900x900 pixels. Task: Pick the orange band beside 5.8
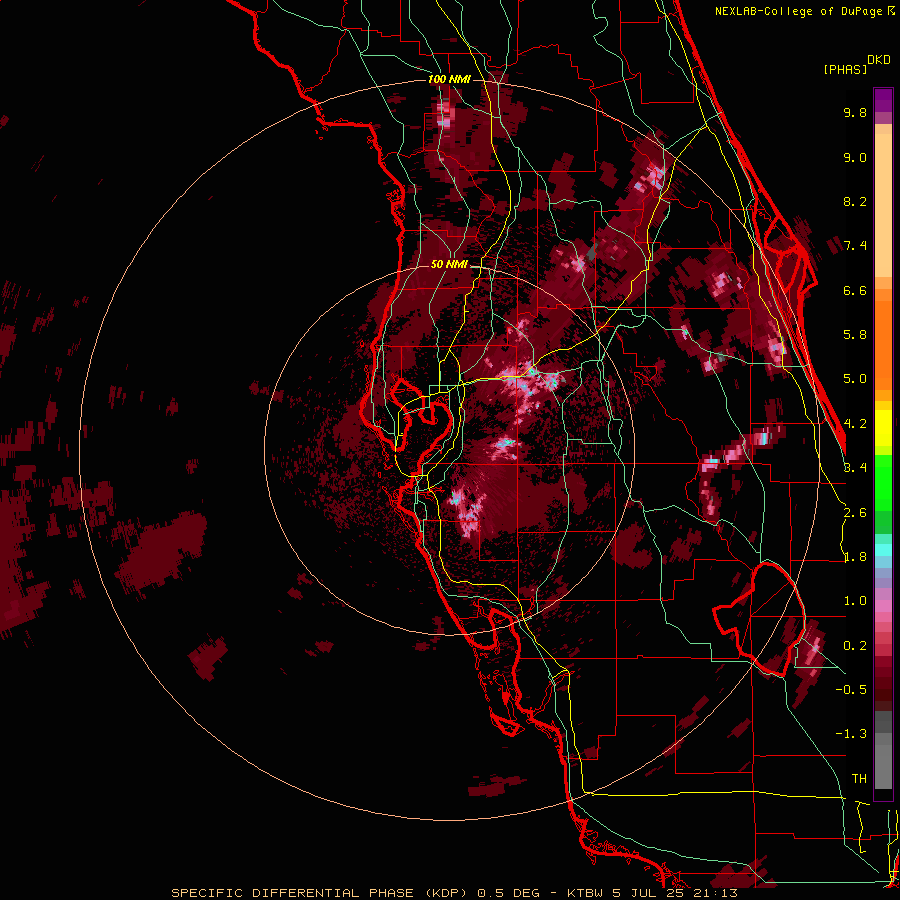pyautogui.click(x=883, y=339)
